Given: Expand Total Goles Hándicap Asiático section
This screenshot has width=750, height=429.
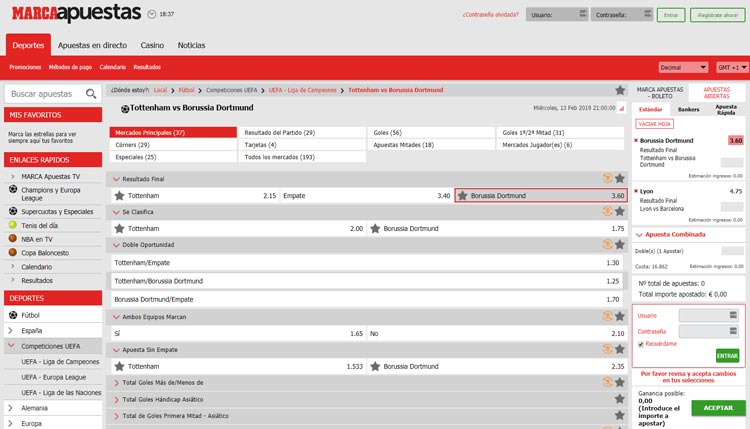Looking at the screenshot, I should coord(116,399).
